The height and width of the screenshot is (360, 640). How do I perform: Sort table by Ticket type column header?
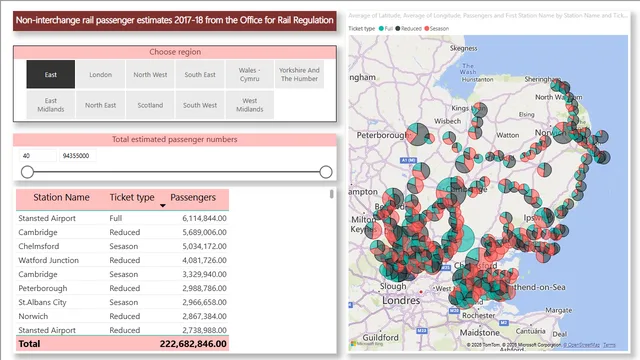click(132, 198)
